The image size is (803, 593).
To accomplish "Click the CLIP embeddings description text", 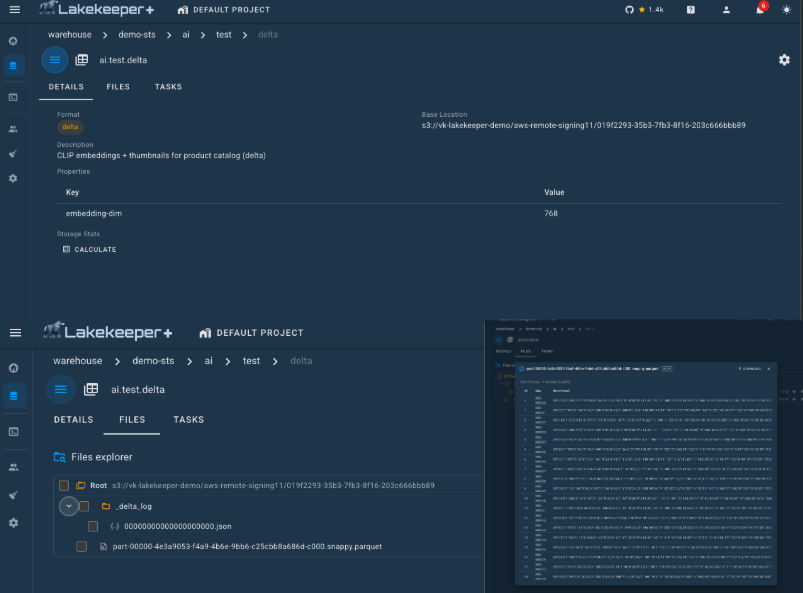I will pyautogui.click(x=161, y=156).
